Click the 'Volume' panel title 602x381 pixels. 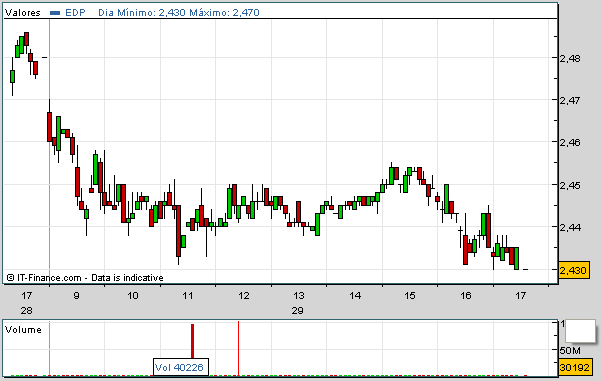click(23, 330)
